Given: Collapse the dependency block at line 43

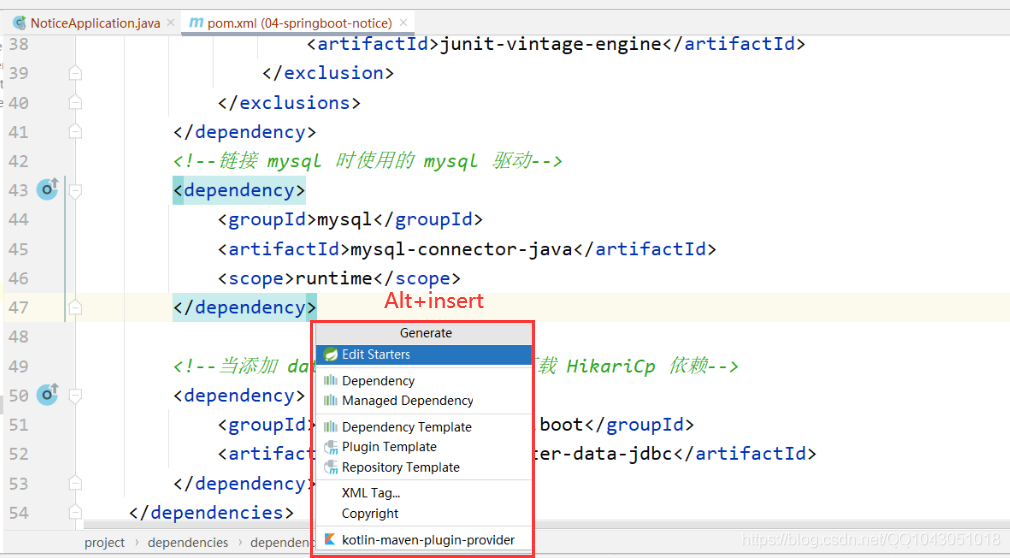Looking at the screenshot, I should pos(75,191).
